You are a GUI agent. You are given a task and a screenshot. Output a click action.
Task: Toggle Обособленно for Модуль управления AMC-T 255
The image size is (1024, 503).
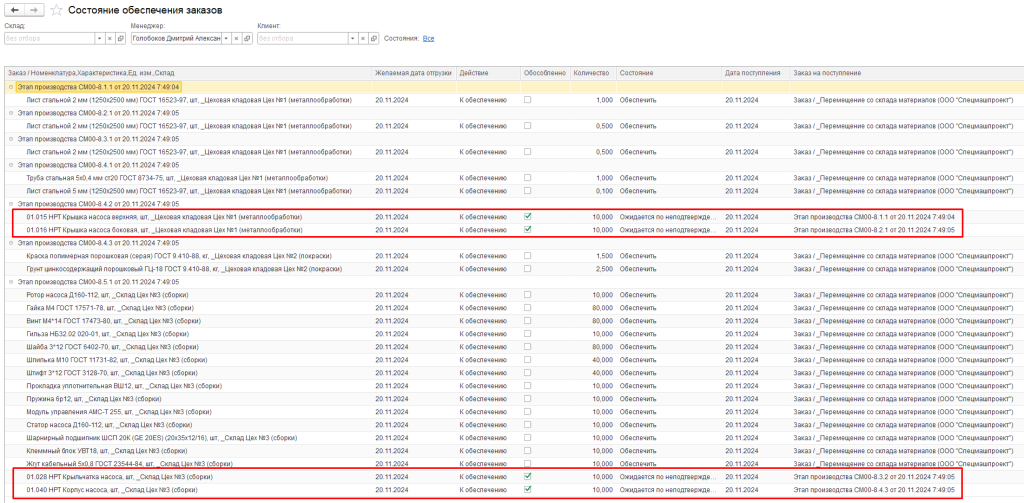528,412
